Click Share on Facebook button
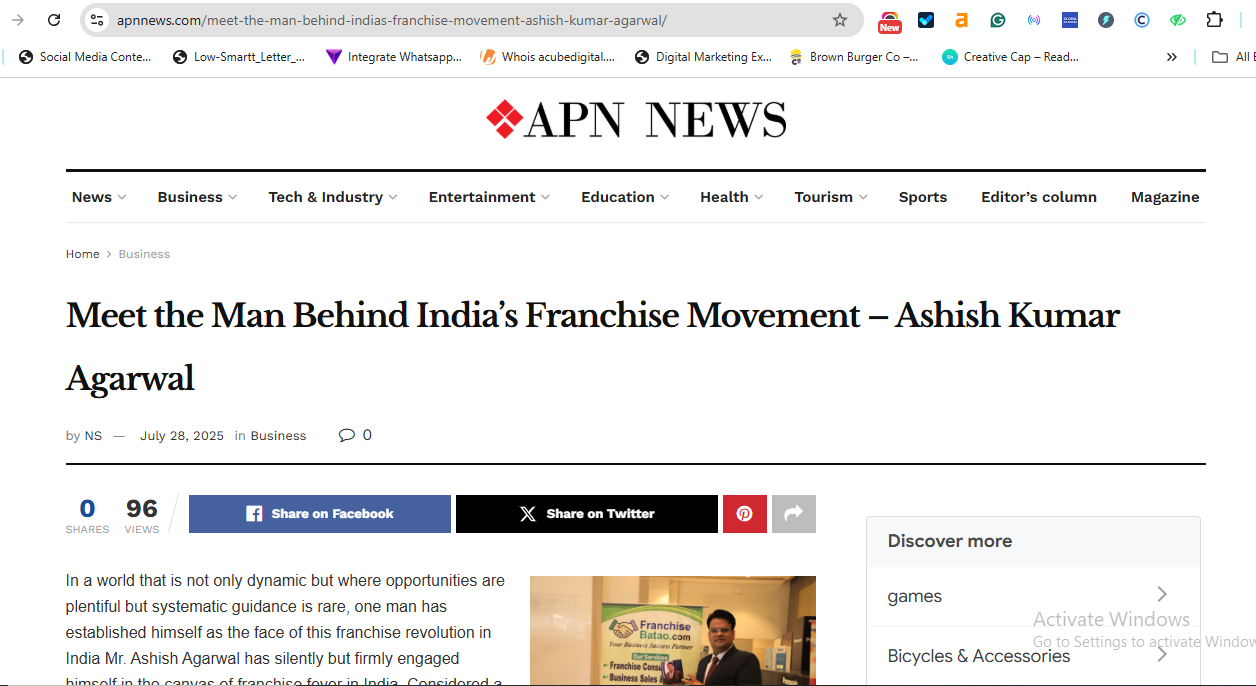This screenshot has width=1256, height=686. (x=319, y=513)
